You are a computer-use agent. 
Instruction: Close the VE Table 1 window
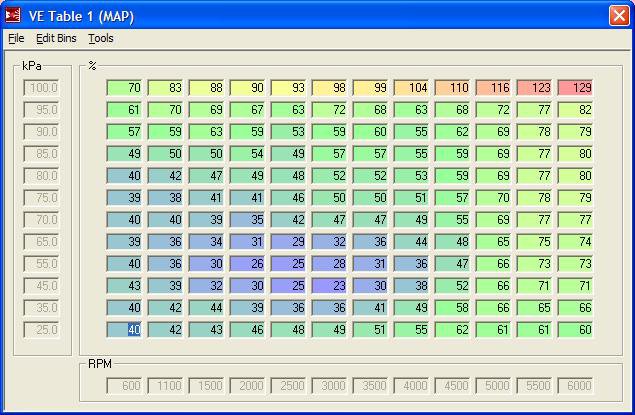[619, 15]
